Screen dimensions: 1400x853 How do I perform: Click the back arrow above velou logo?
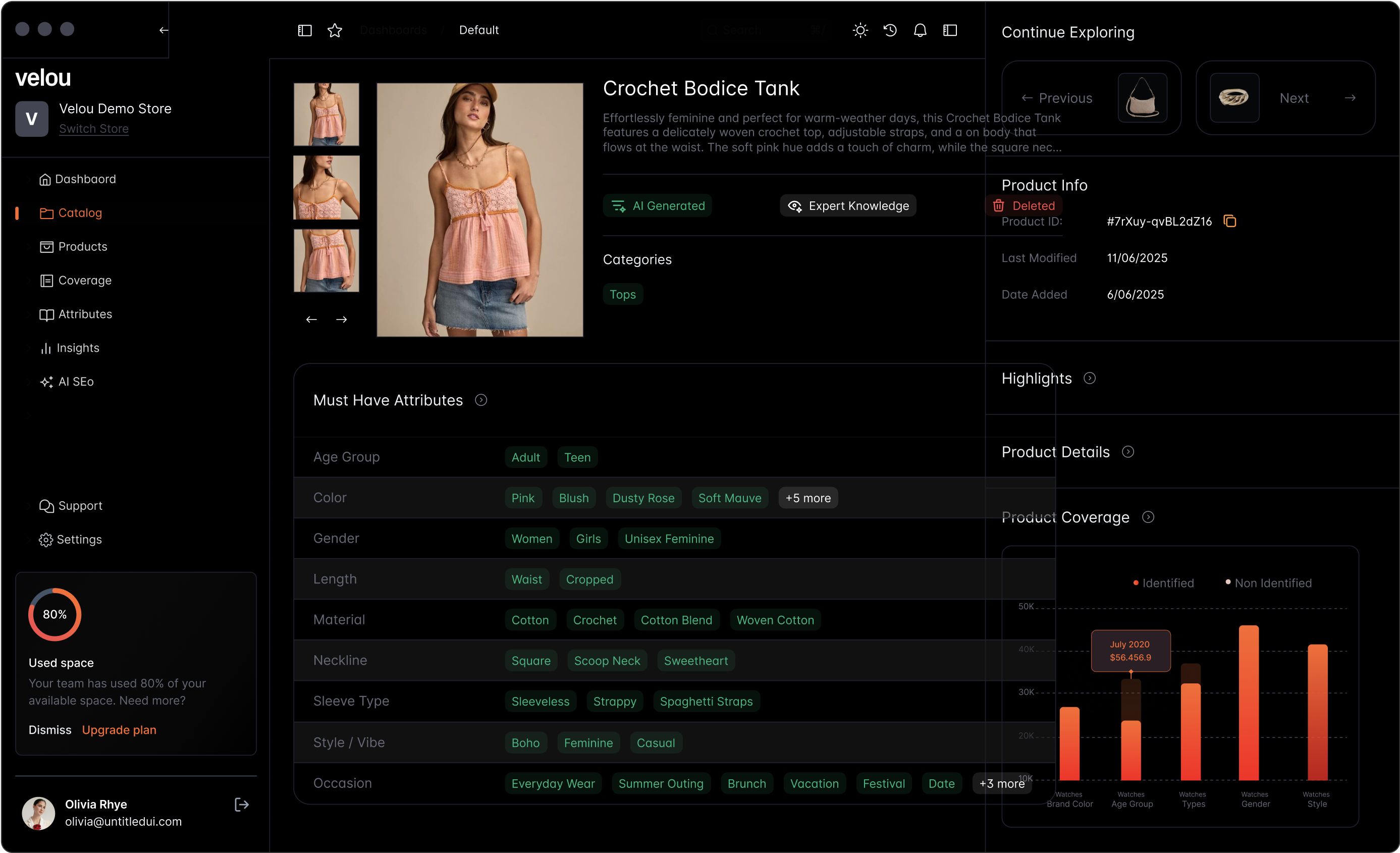(164, 30)
